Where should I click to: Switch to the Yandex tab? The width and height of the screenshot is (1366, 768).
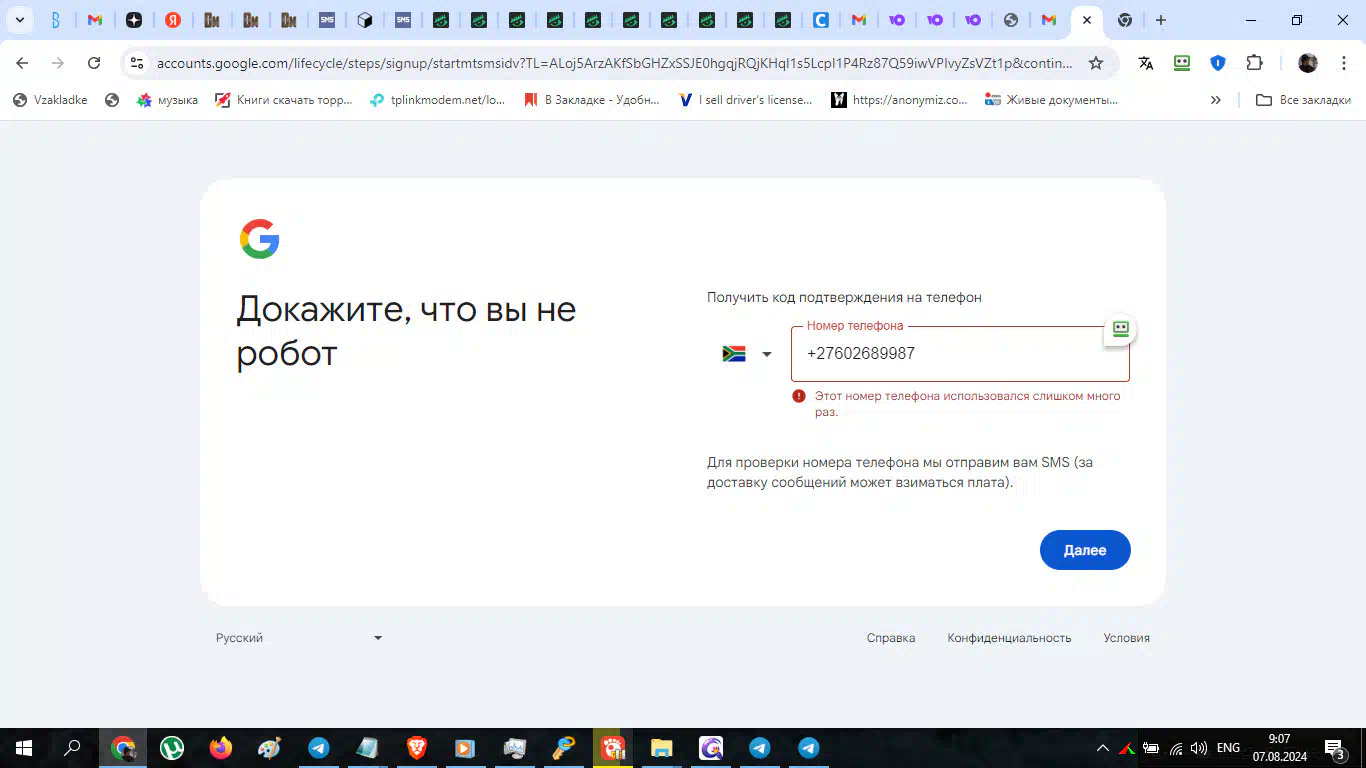[172, 20]
